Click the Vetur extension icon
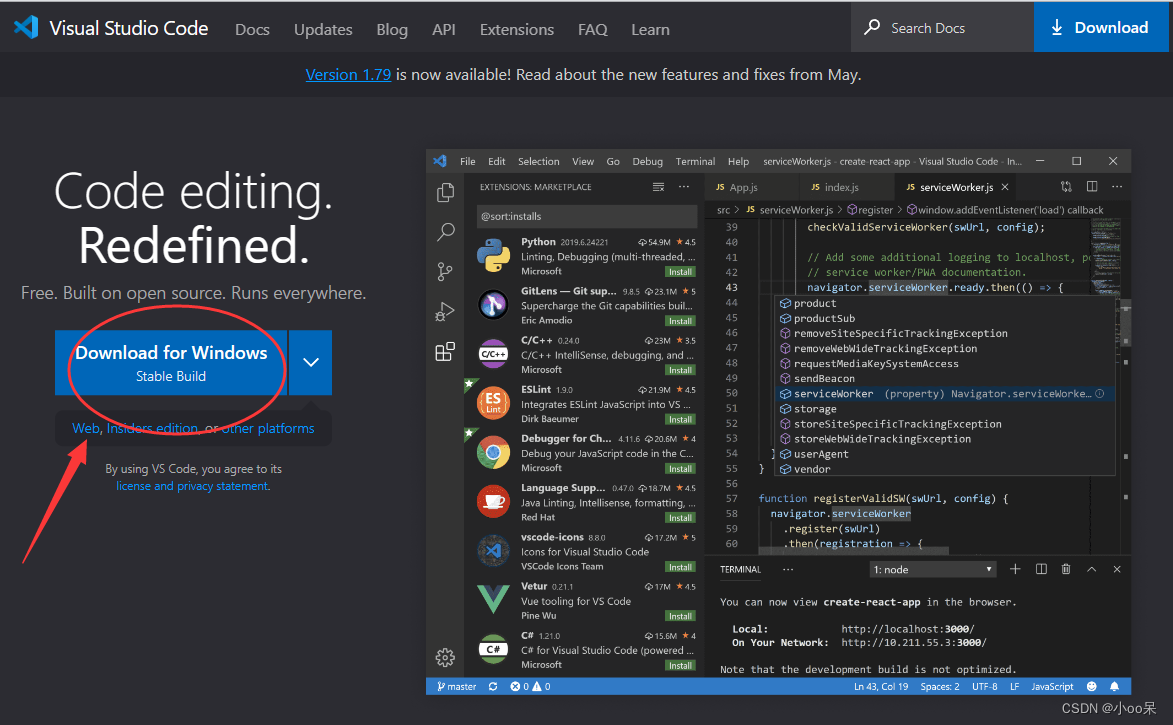Image resolution: width=1173 pixels, height=725 pixels. click(x=494, y=600)
